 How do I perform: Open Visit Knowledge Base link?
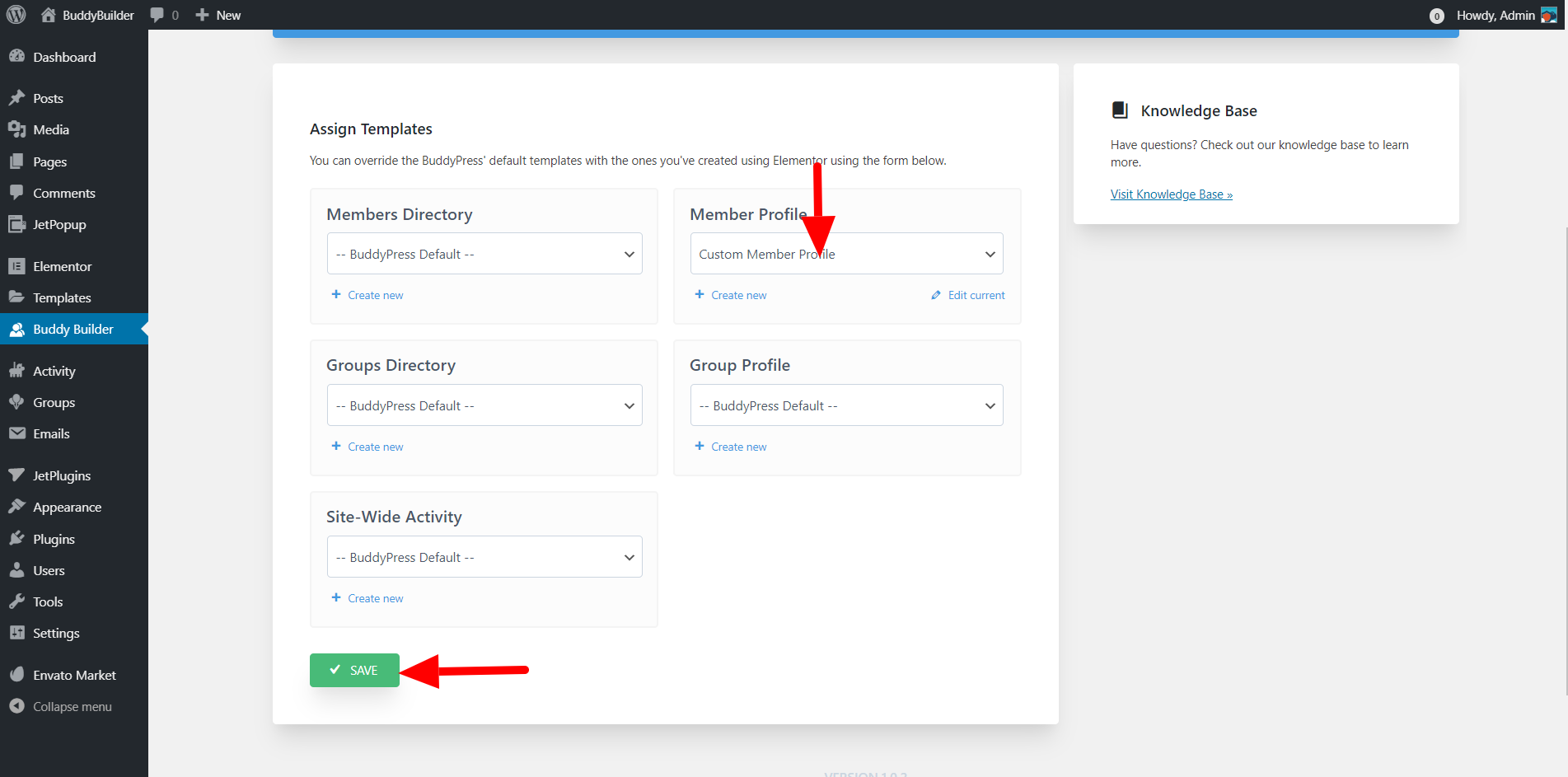click(x=1171, y=194)
